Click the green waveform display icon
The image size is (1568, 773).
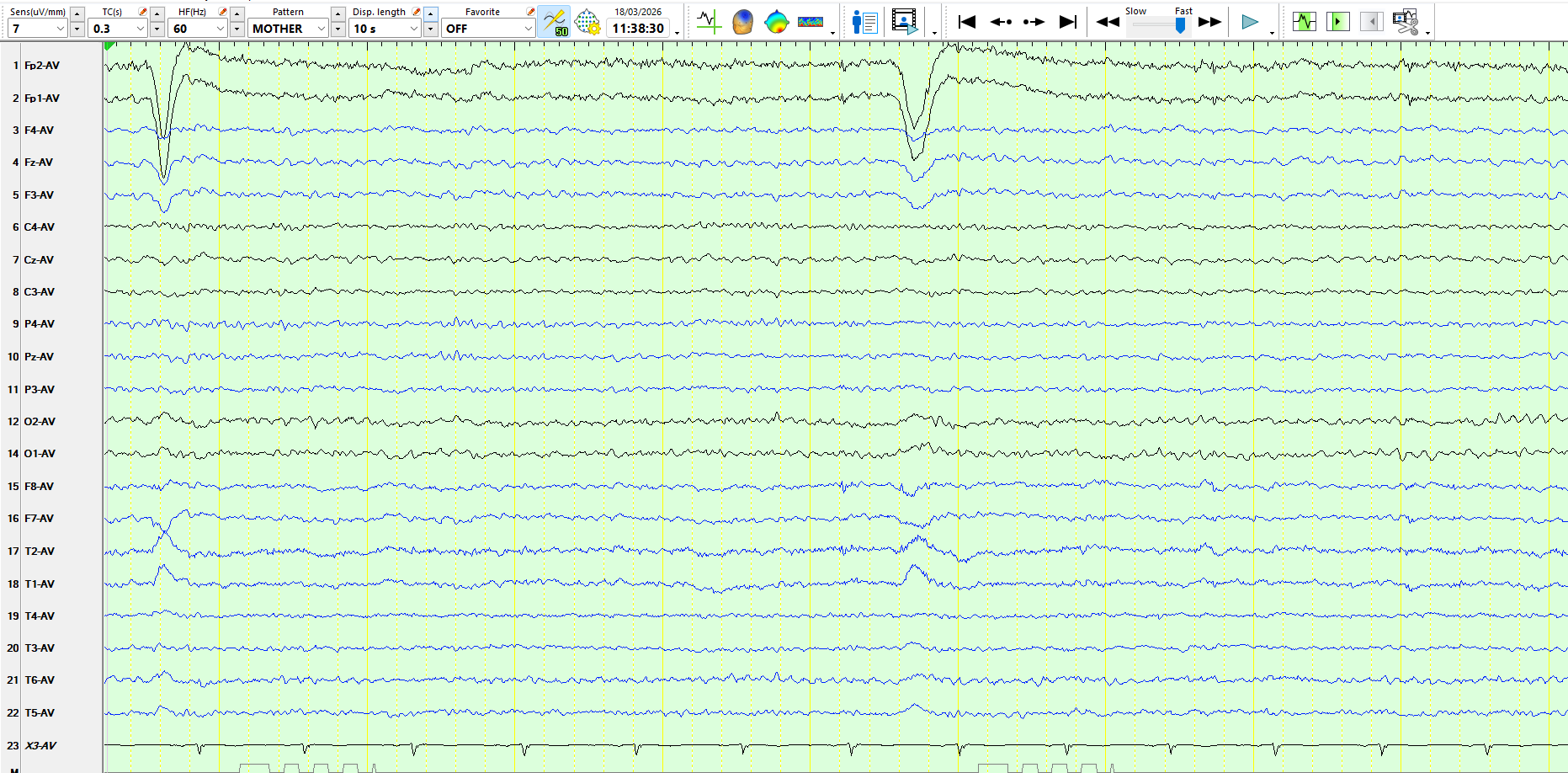coord(1304,22)
